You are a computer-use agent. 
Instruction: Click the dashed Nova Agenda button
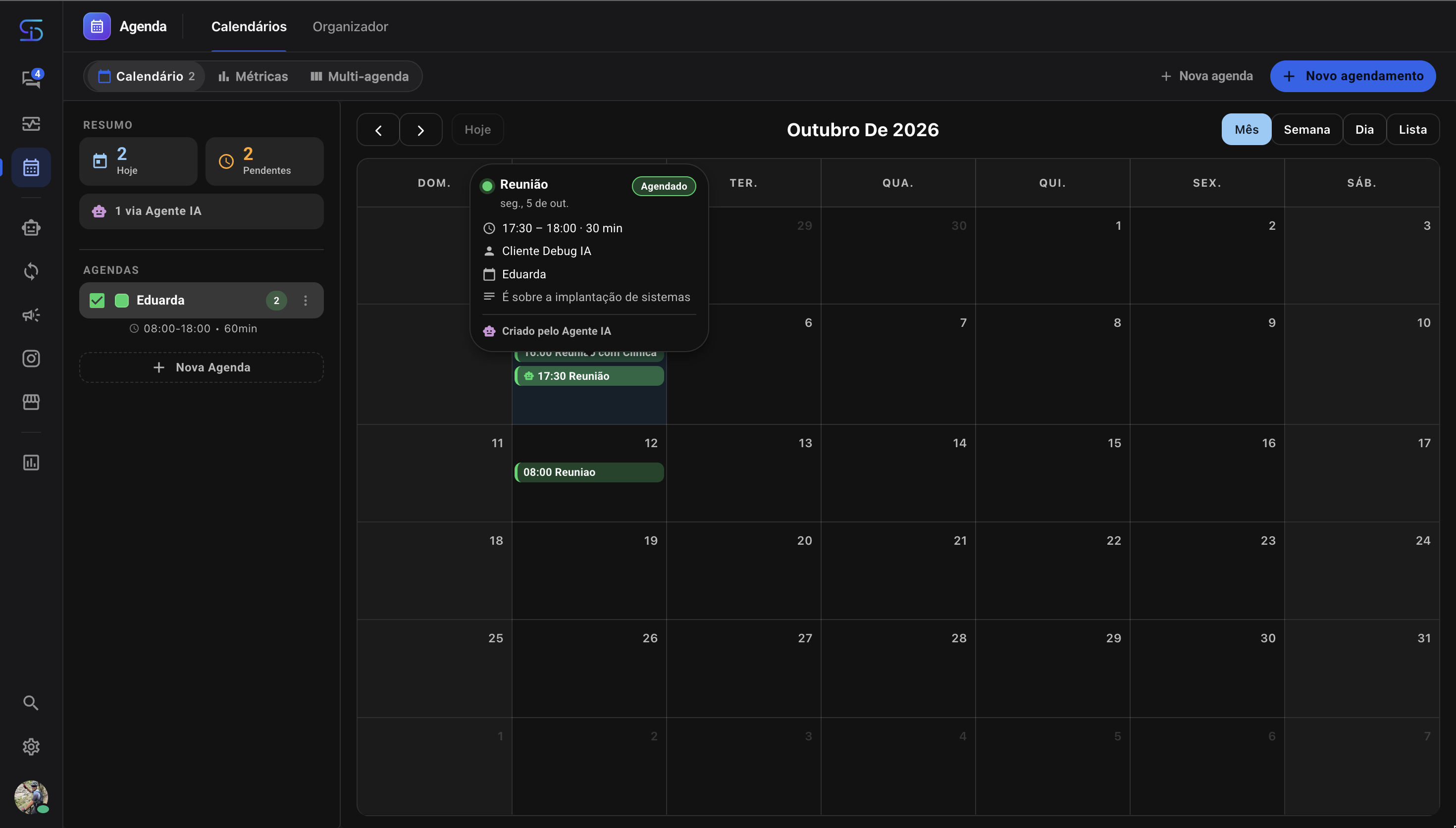click(x=201, y=367)
